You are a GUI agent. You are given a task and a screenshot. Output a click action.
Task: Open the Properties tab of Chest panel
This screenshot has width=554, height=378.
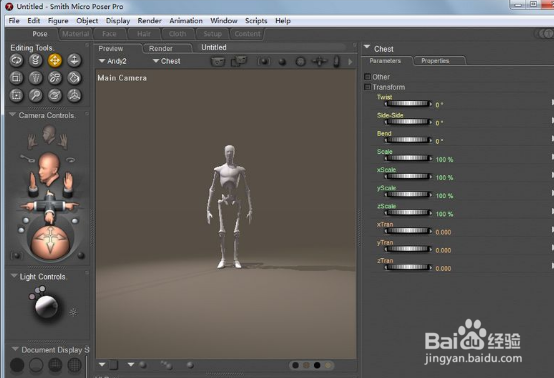click(x=435, y=61)
